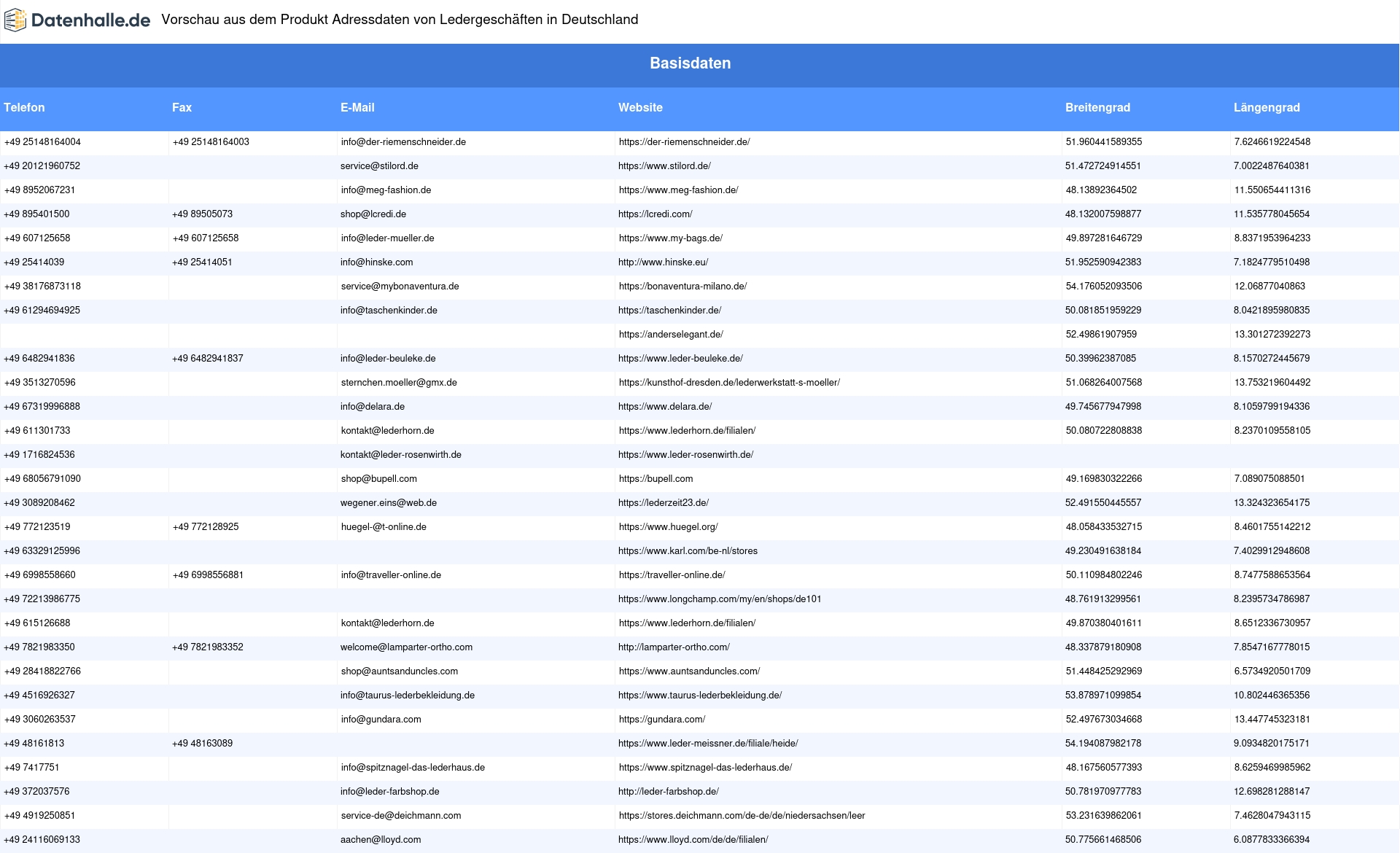Screen dimensions: 1400x853
Task: Open website https://der-riemenschneider.de/
Action: point(684,142)
